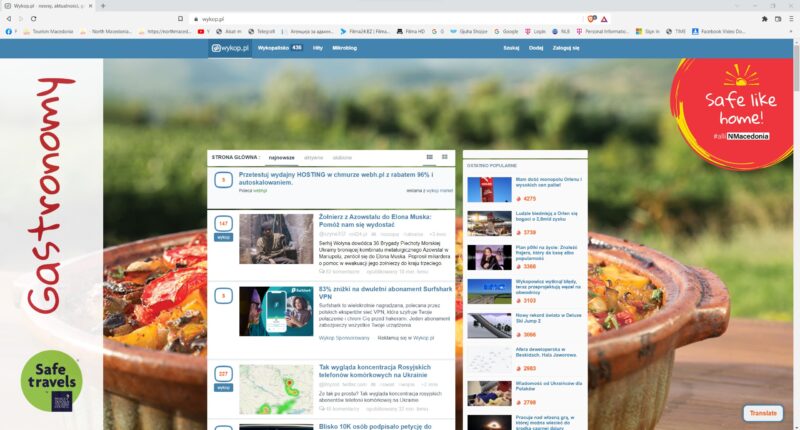
Task: Select the ulubione tab
Action: (x=342, y=158)
